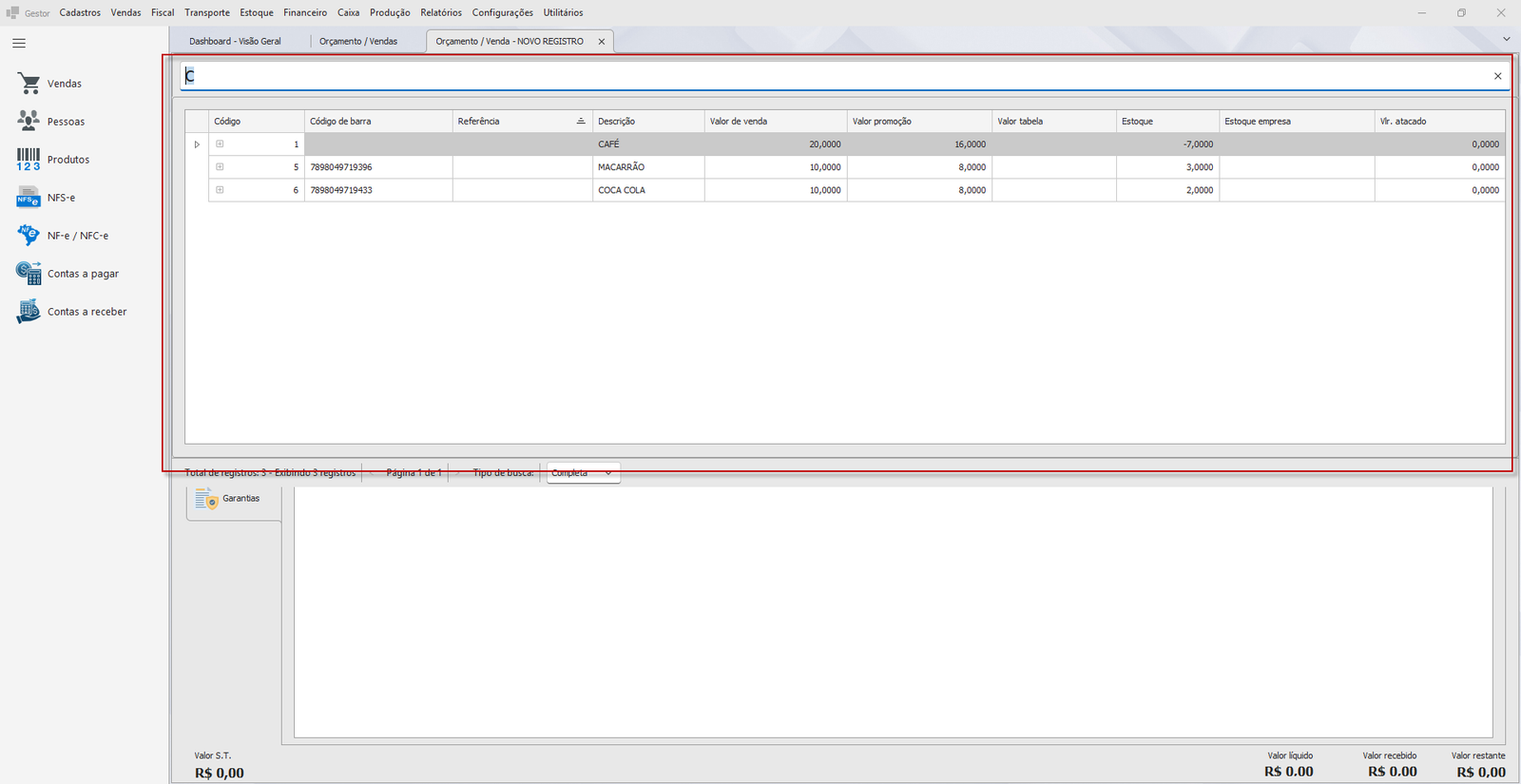Click the CAFÉ promo price 16,0000
This screenshot has width=1521, height=784.
[x=919, y=144]
